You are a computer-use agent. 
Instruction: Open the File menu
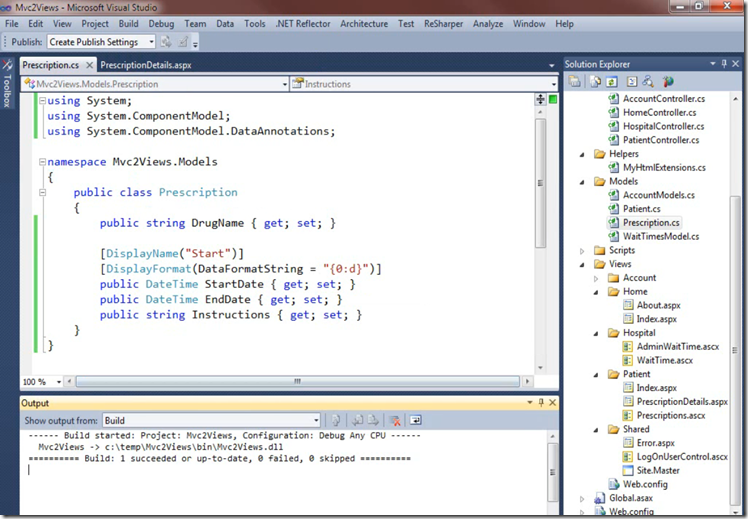point(12,24)
